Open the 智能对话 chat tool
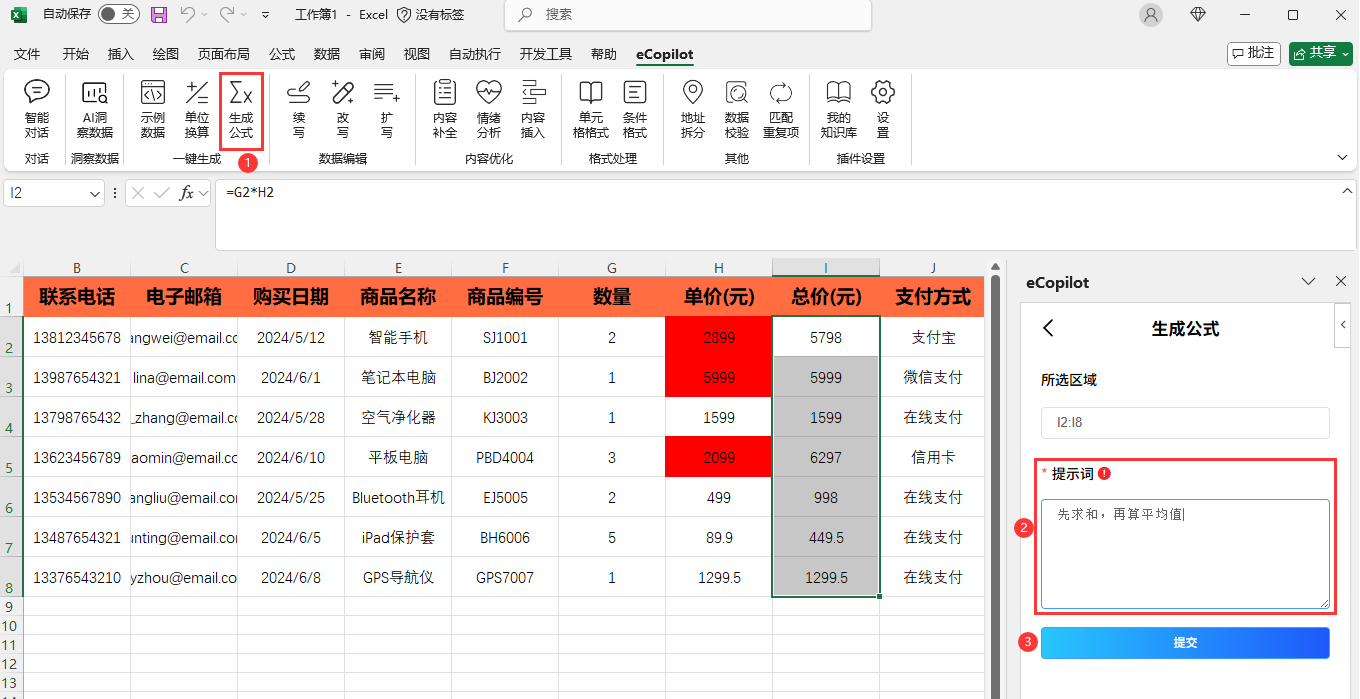This screenshot has width=1360, height=699. [x=37, y=109]
